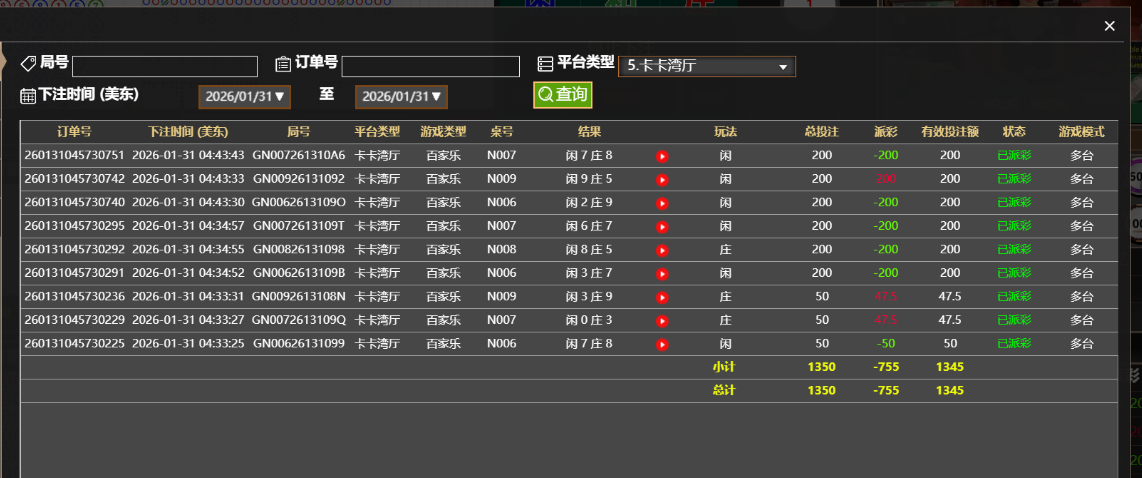Image resolution: width=1142 pixels, height=478 pixels.
Task: Open video replay for round GN0072613109T
Action: (x=662, y=227)
